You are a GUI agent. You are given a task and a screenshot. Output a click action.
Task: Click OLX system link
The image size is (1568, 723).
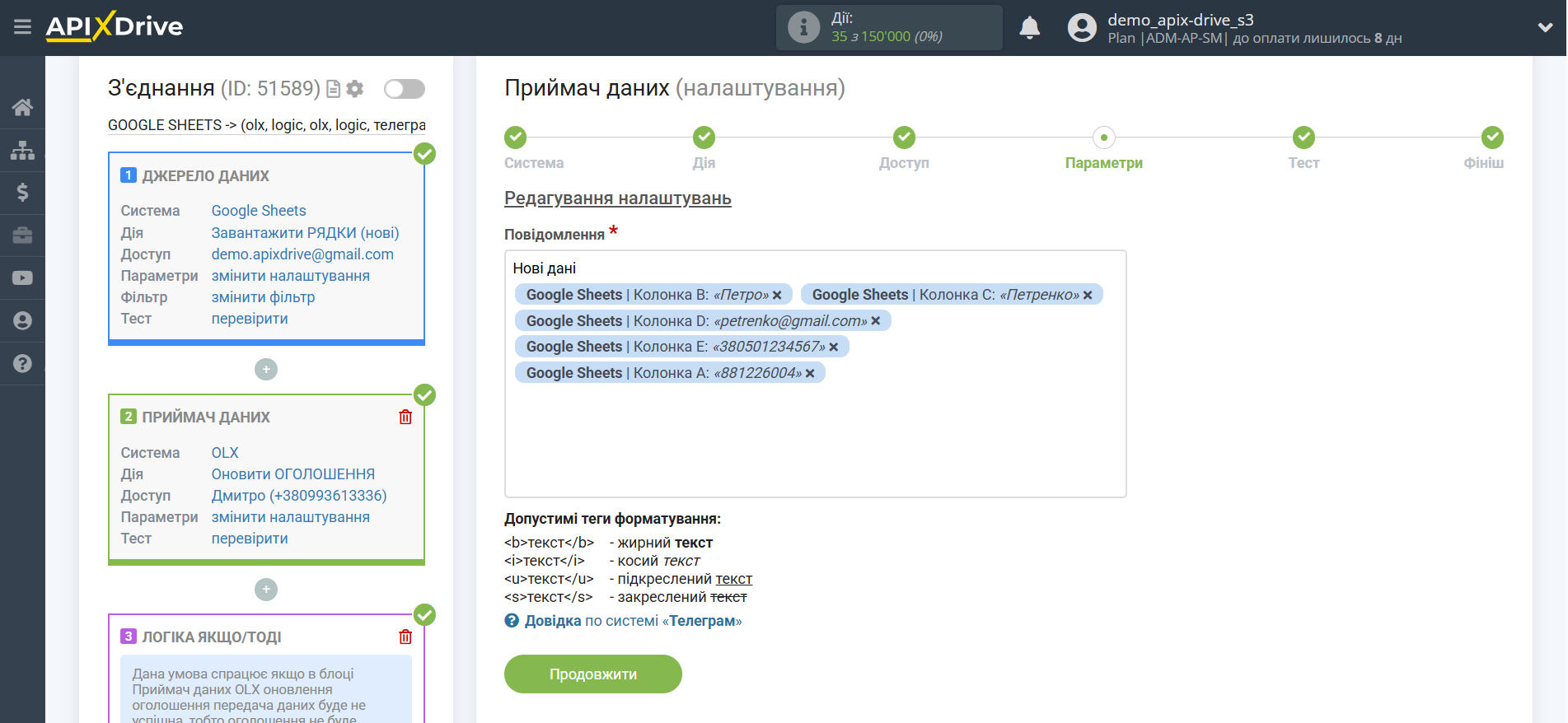point(225,453)
